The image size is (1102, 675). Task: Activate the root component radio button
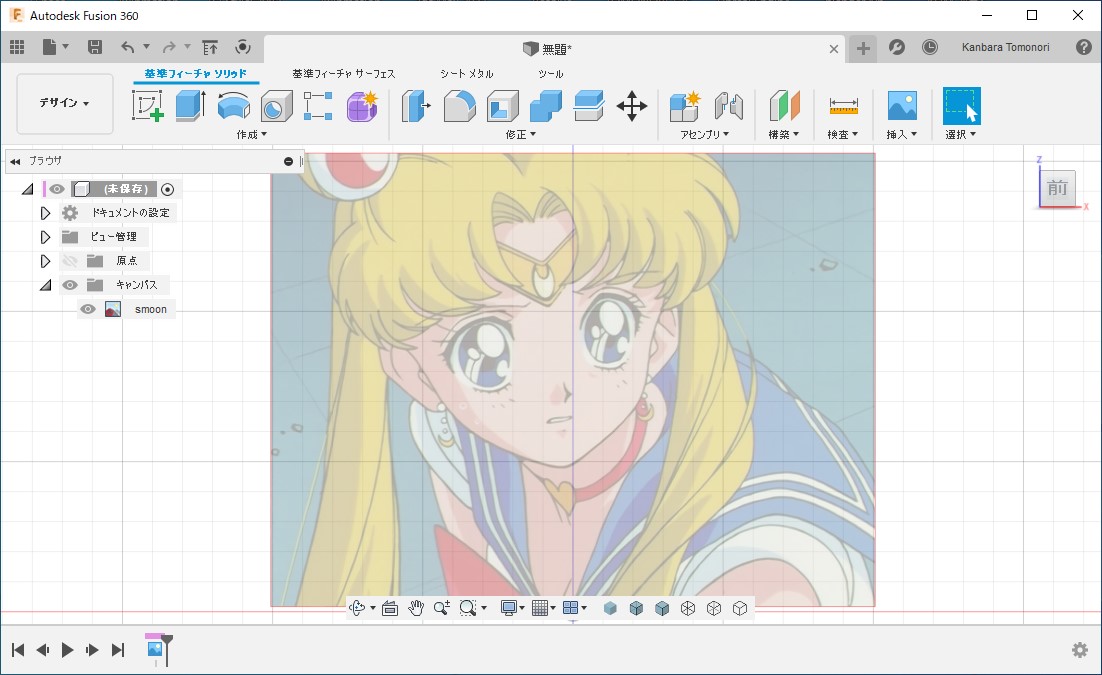[x=167, y=189]
